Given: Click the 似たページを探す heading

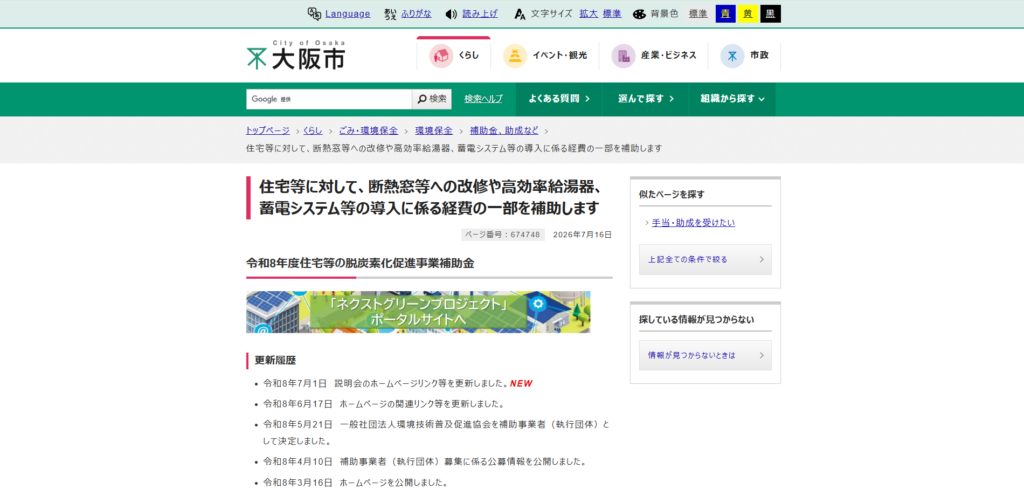Looking at the screenshot, I should pos(671,194).
